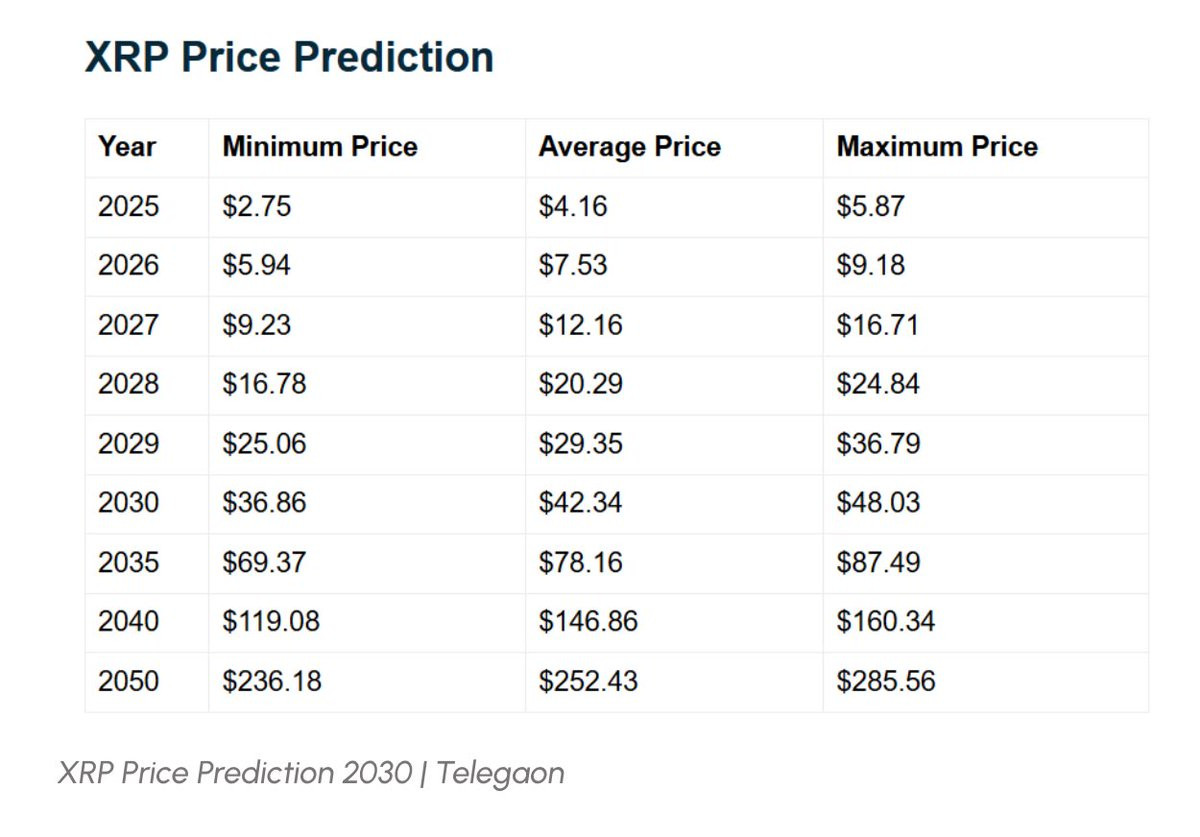Open the Telegaon caption link below table
The width and height of the screenshot is (1200, 837).
point(311,773)
